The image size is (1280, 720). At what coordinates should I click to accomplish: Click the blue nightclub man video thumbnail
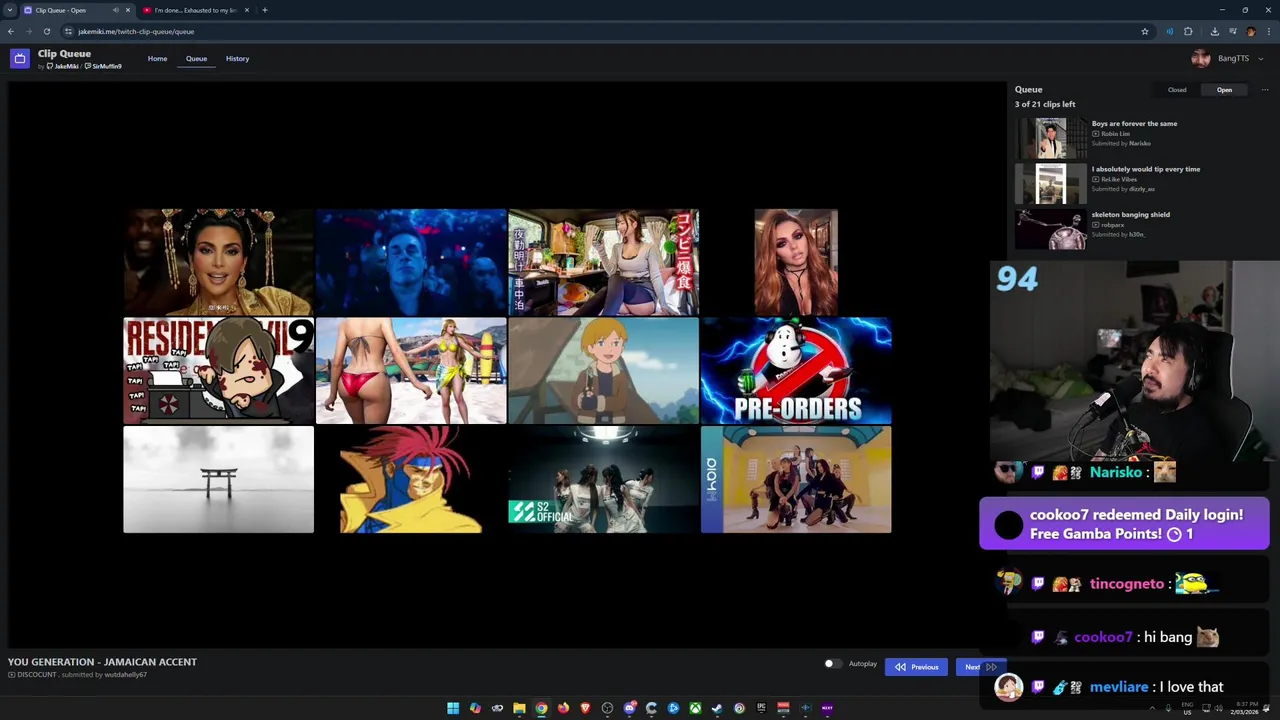click(x=411, y=262)
